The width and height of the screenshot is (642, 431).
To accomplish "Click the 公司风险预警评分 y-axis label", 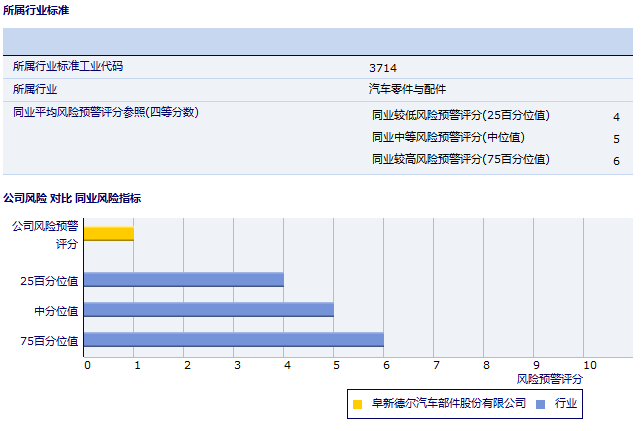I will [x=44, y=234].
